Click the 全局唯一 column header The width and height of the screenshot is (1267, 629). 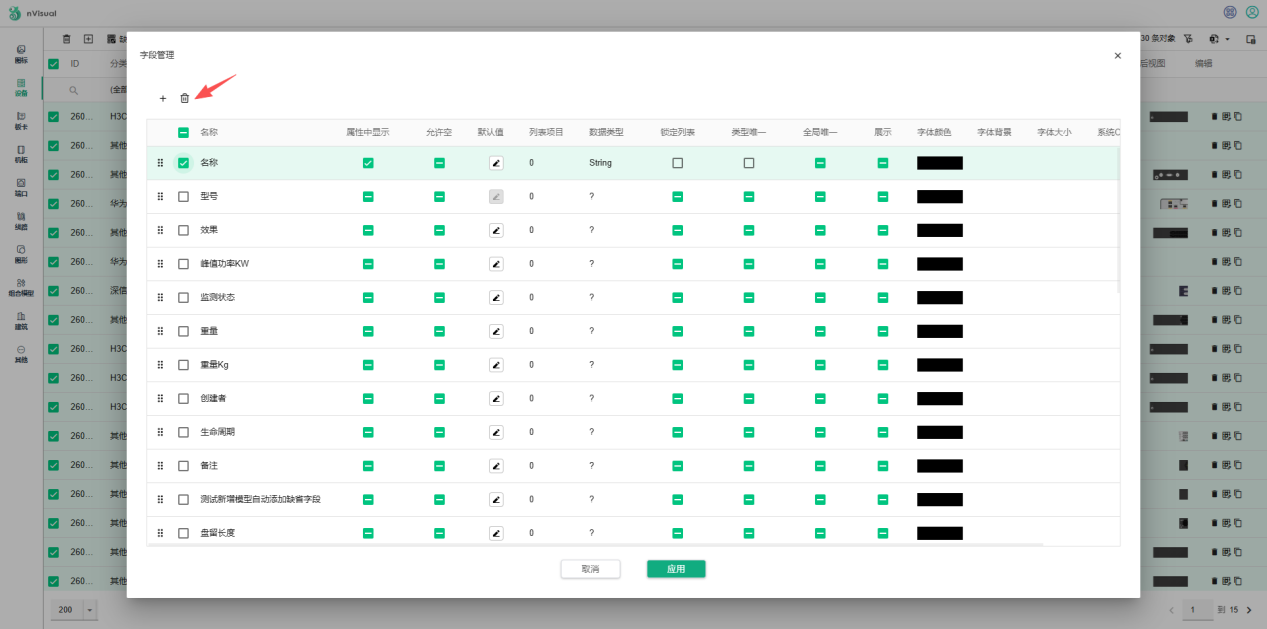pos(820,132)
